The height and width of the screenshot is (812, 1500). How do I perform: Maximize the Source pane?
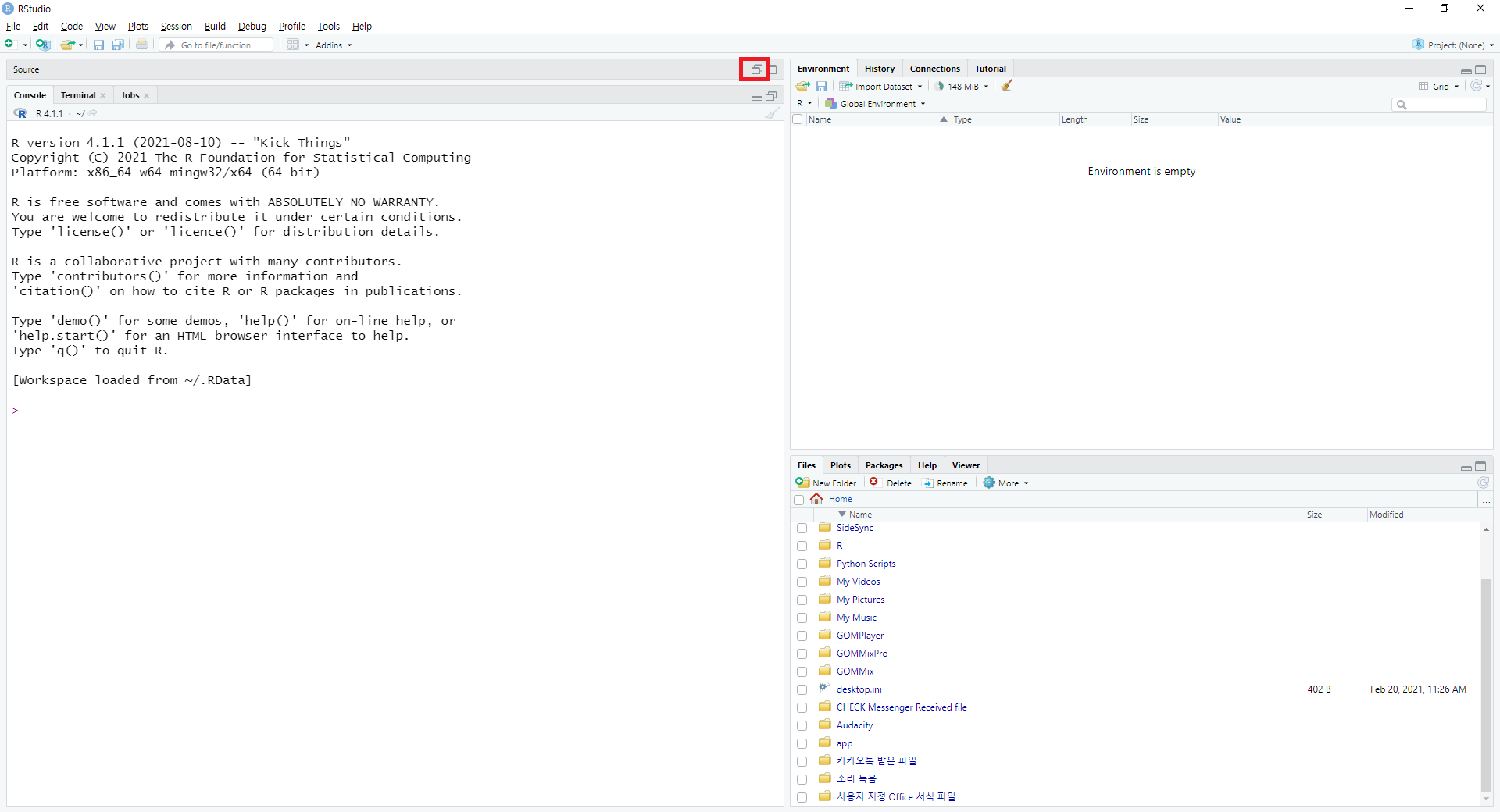[x=773, y=69]
